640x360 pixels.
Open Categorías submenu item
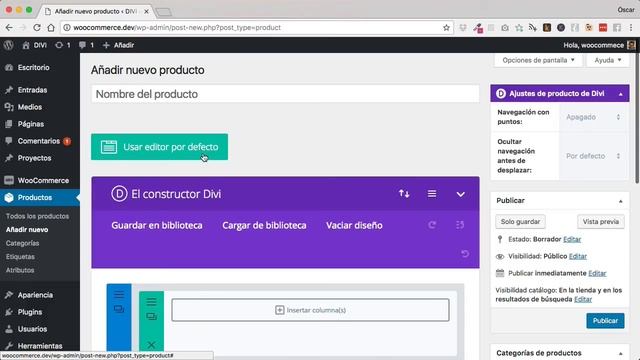click(22, 243)
